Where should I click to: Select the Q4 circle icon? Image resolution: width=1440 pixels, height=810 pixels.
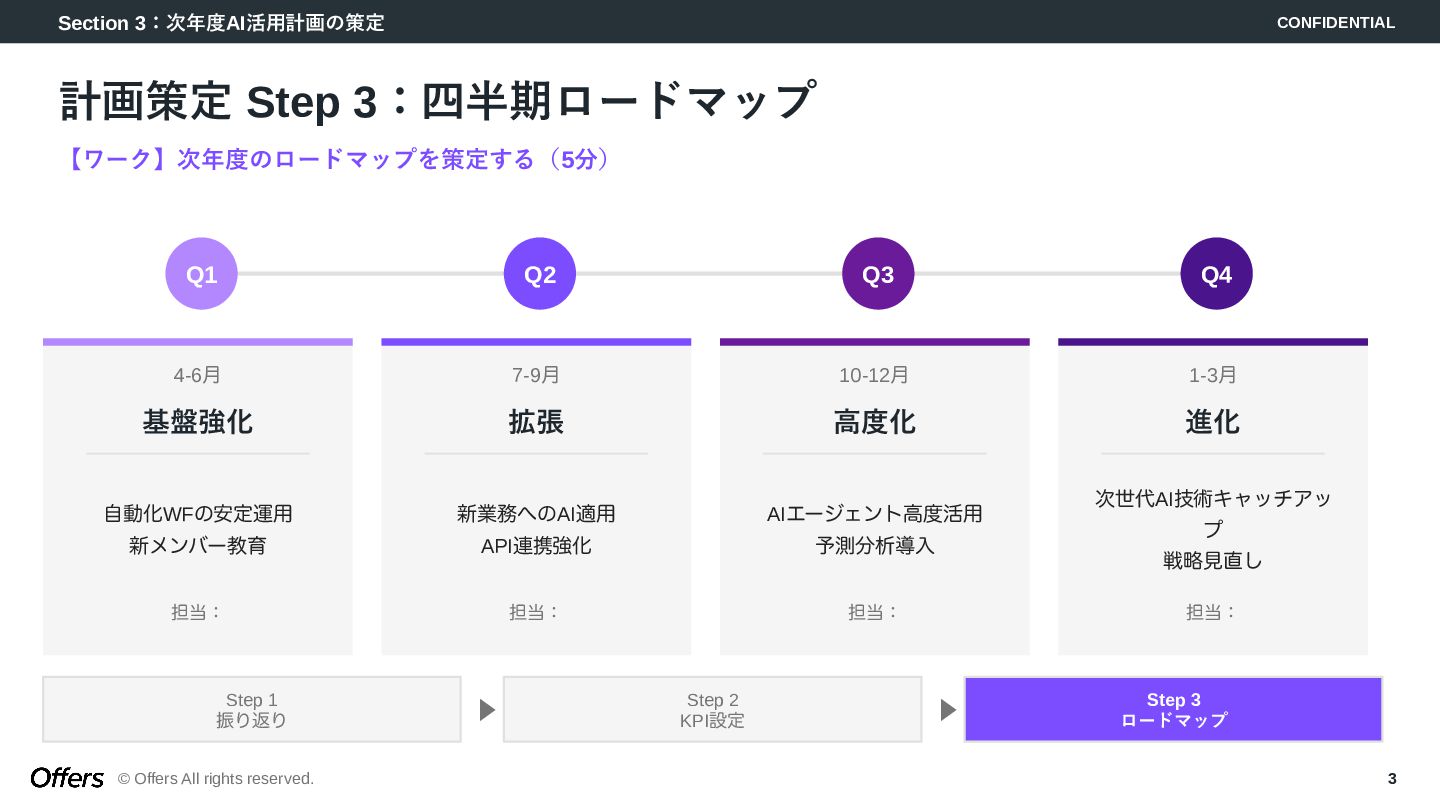coord(1216,274)
